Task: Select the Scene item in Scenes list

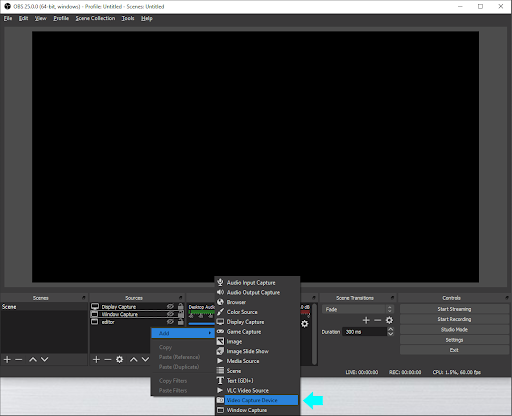Action: tap(44, 307)
